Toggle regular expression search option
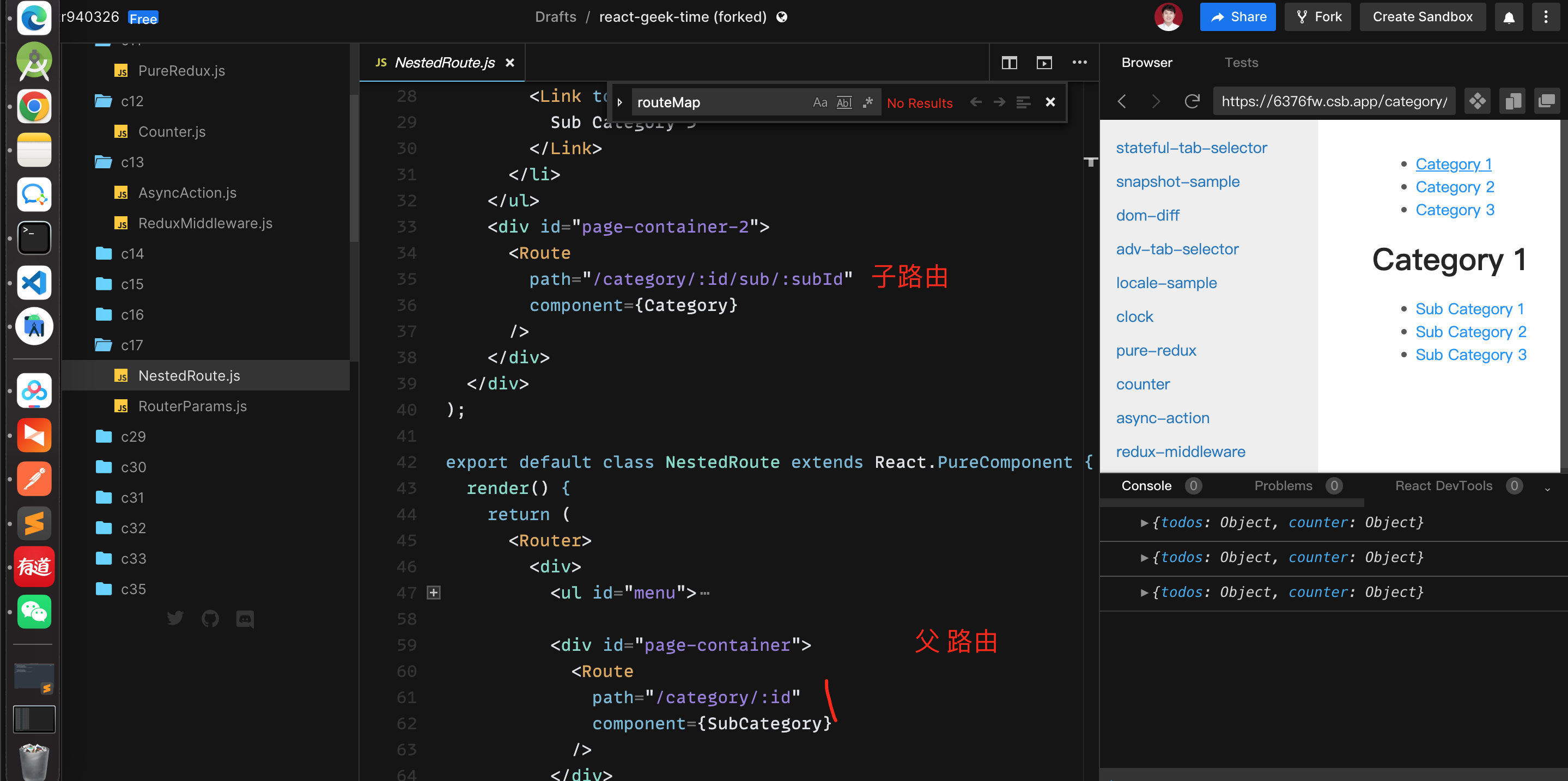This screenshot has width=1568, height=781. coord(867,102)
